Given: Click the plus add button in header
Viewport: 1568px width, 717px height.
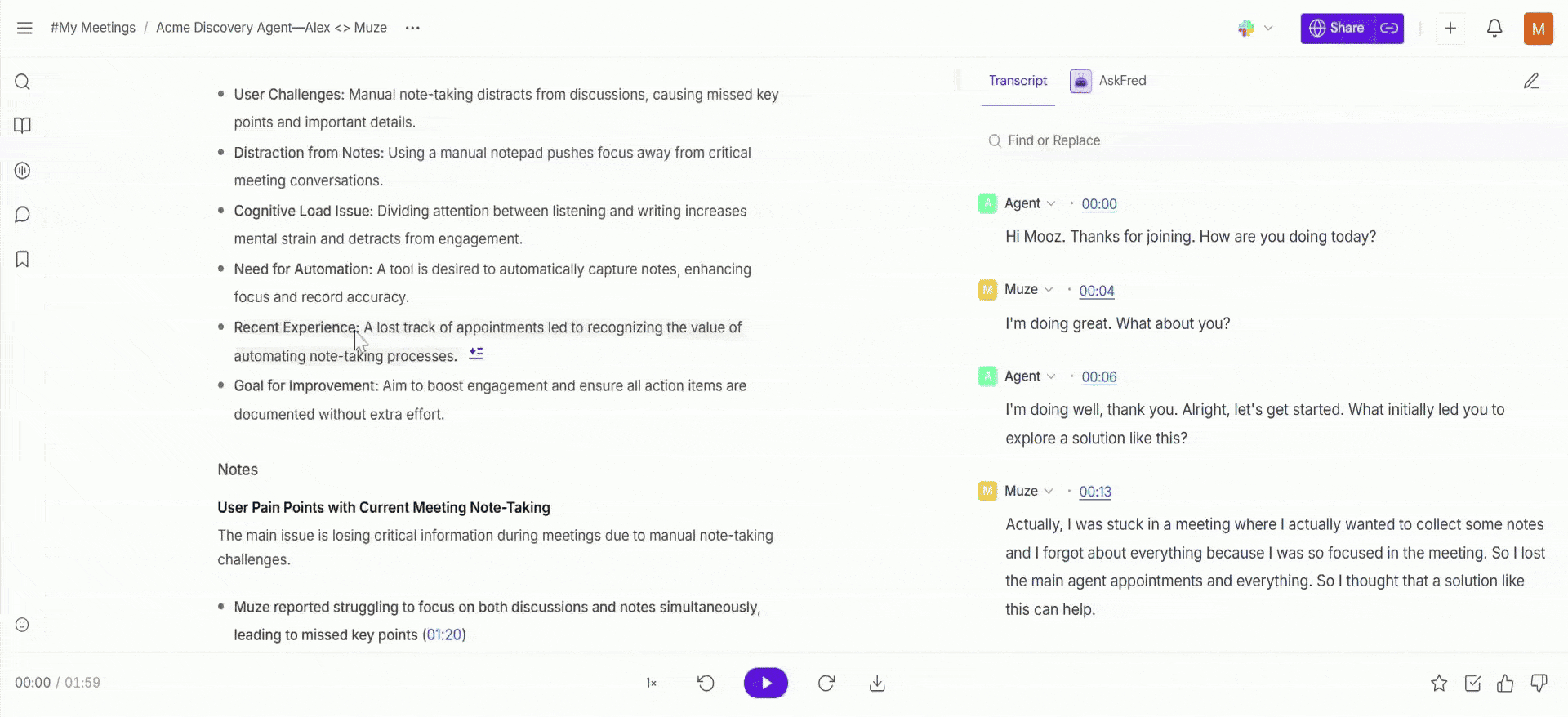Looking at the screenshot, I should (x=1450, y=29).
